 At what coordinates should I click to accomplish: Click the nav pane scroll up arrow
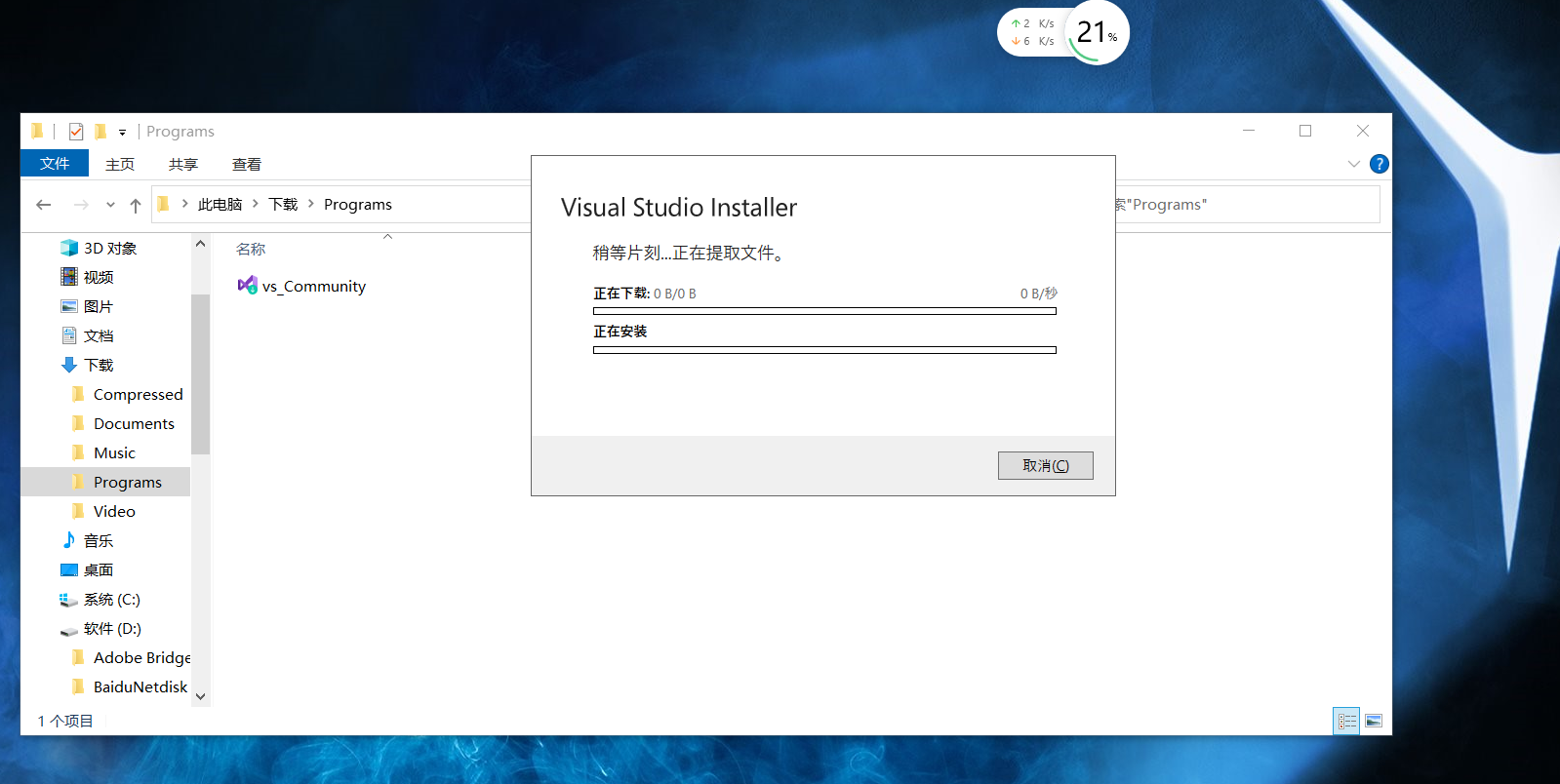click(x=200, y=244)
